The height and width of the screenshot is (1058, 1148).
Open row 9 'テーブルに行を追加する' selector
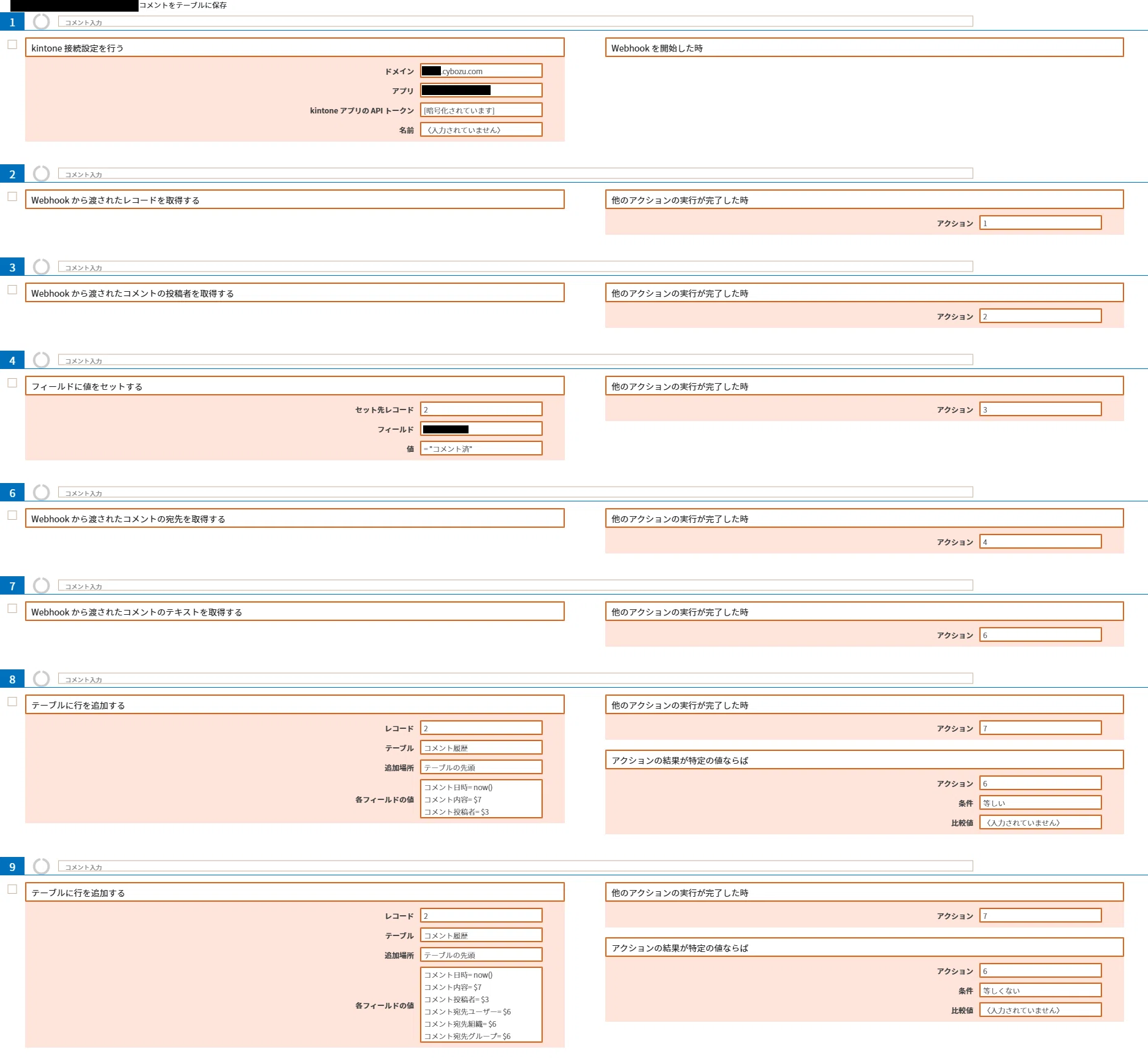click(295, 892)
